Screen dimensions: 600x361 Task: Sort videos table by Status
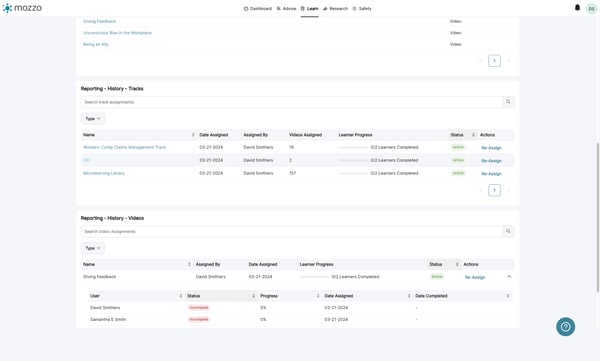pyautogui.click(x=457, y=264)
